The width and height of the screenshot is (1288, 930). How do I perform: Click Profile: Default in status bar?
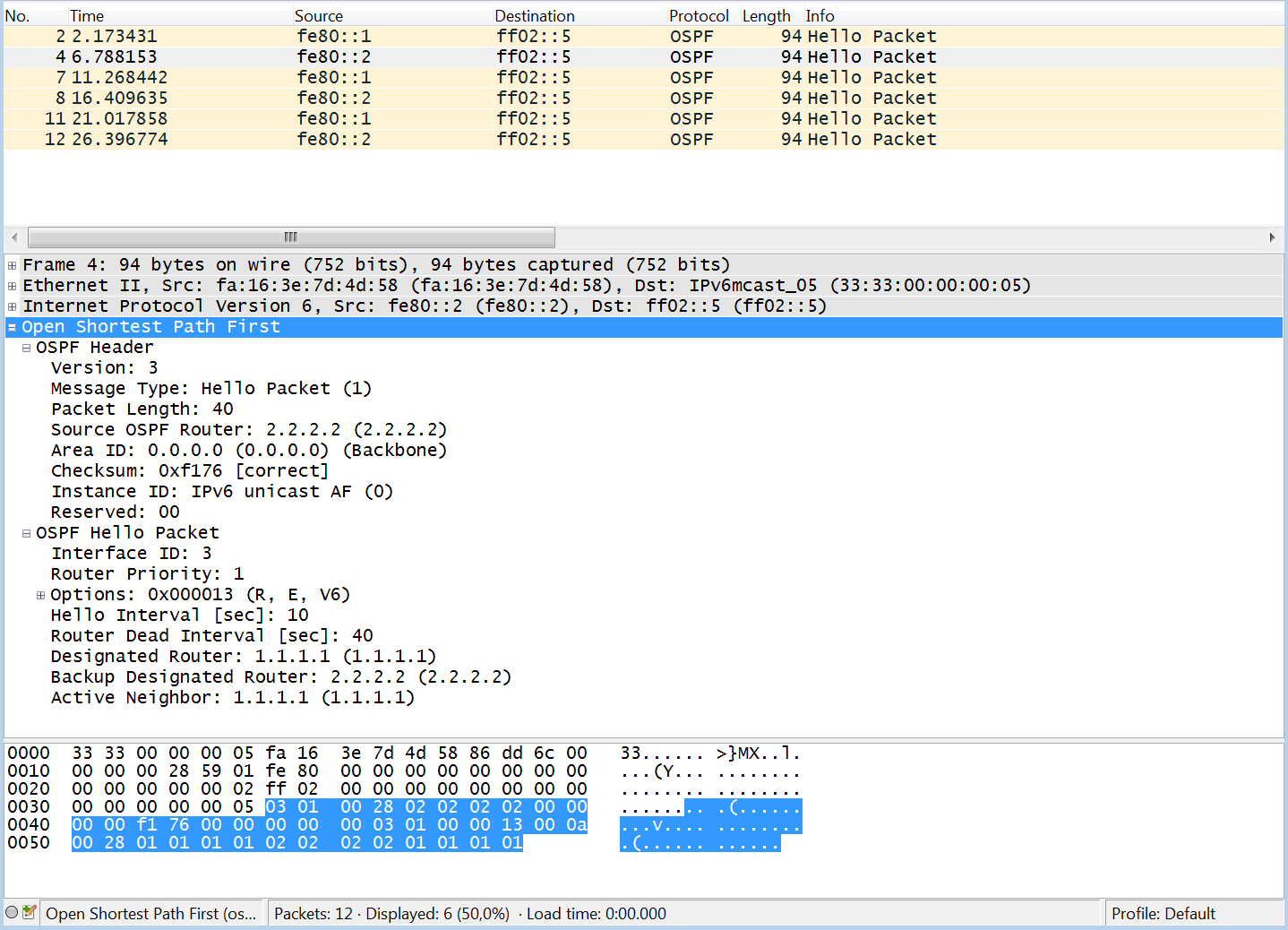(1163, 914)
